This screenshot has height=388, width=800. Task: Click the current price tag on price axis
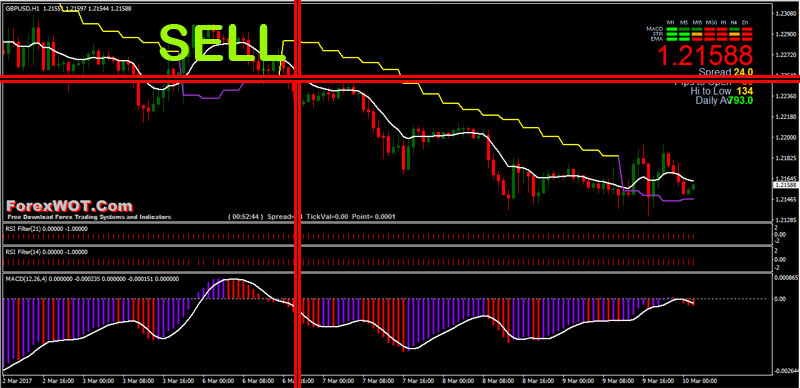point(785,184)
